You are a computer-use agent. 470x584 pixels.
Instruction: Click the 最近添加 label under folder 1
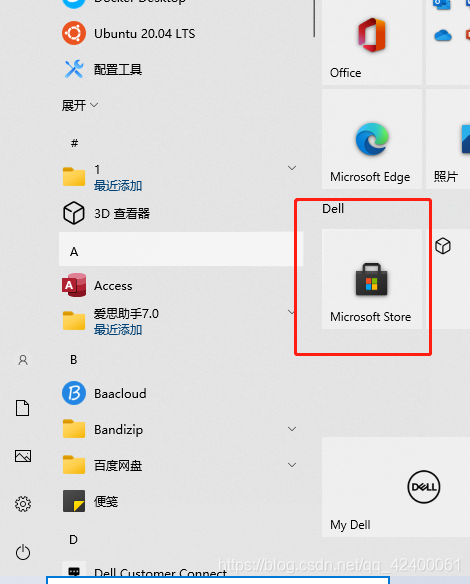pos(118,185)
